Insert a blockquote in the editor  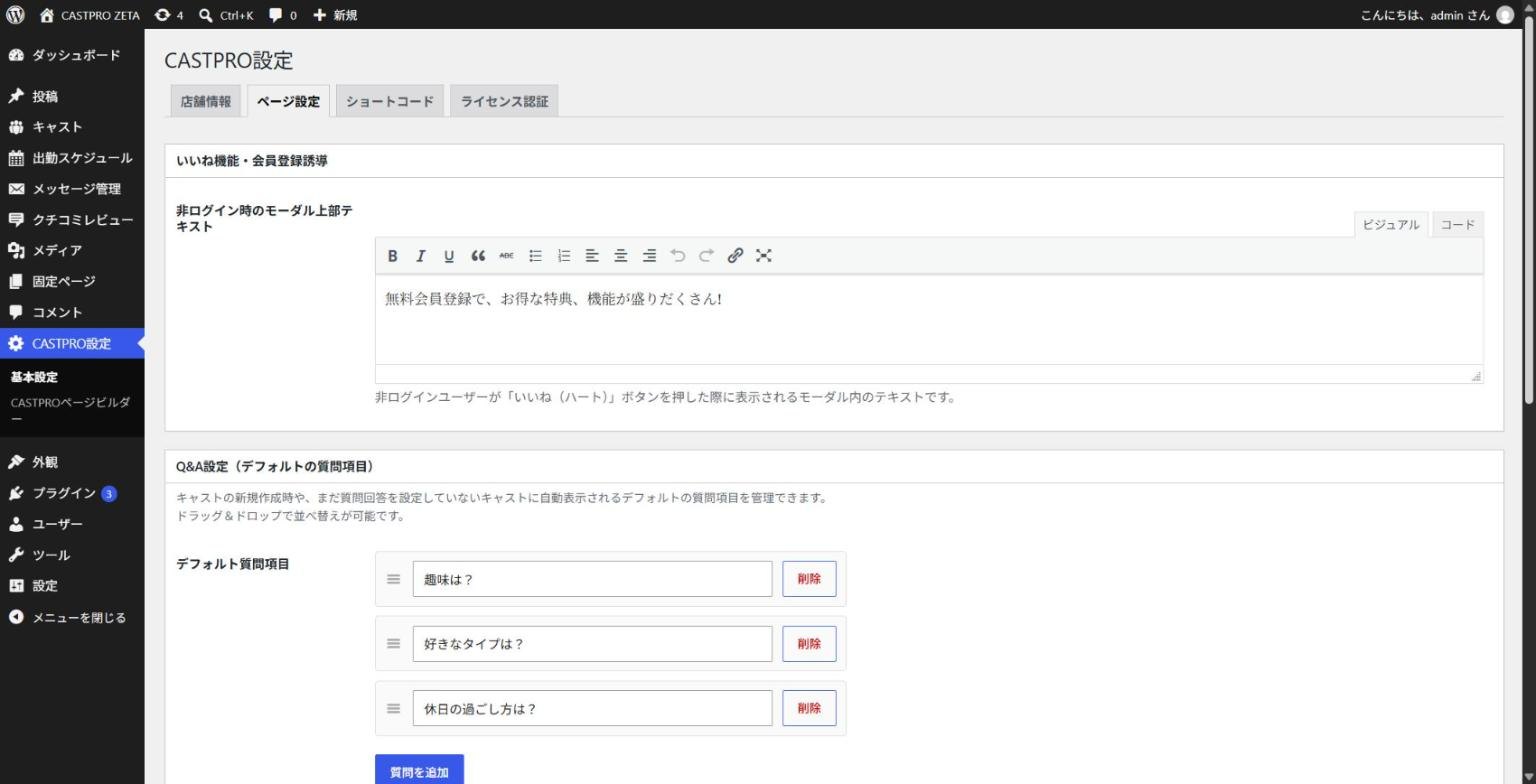[478, 256]
